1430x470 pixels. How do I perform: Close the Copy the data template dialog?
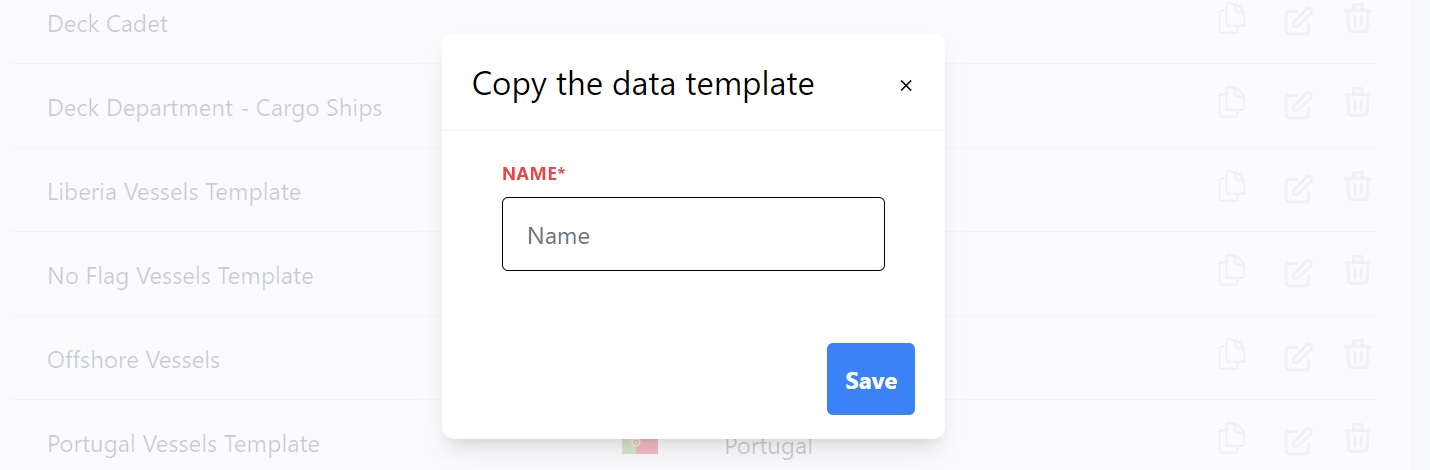[x=906, y=86]
